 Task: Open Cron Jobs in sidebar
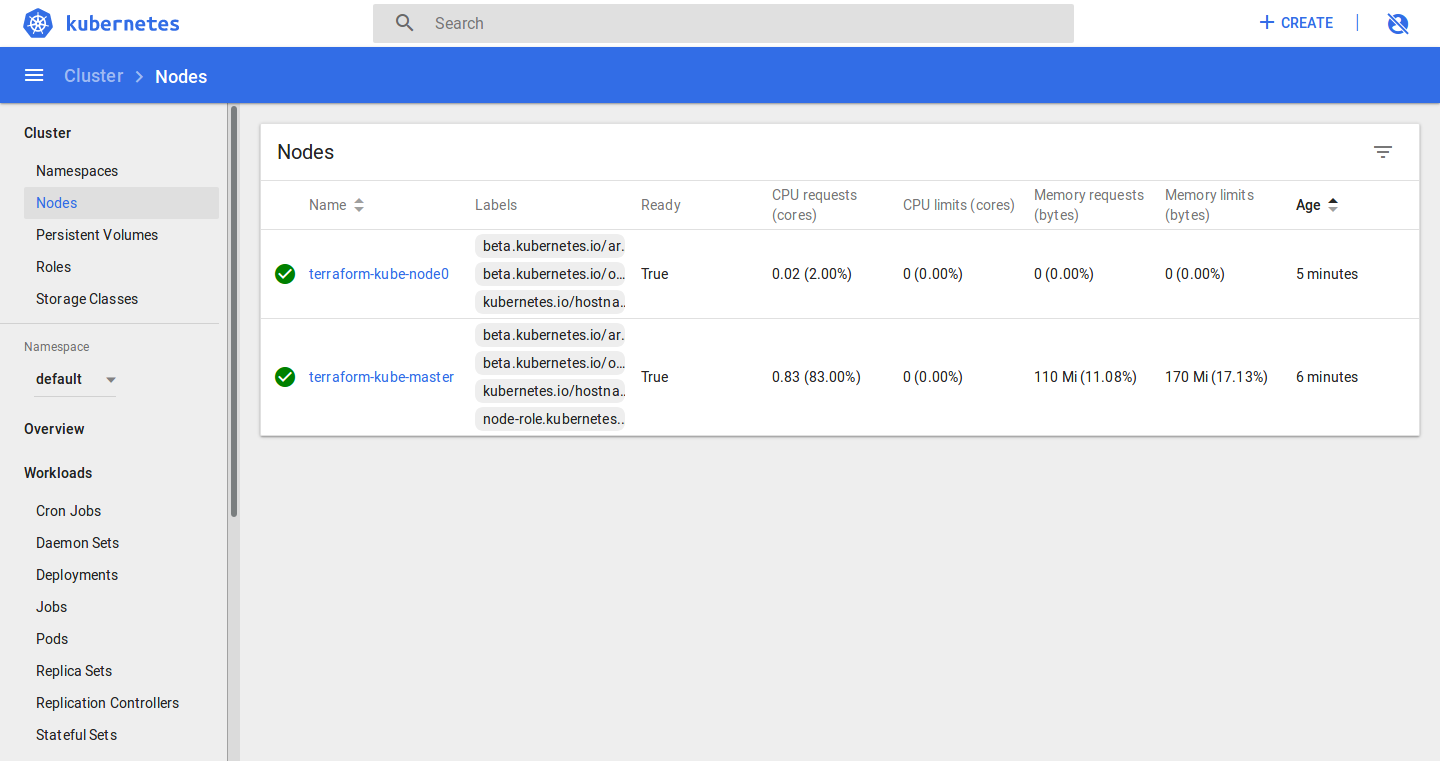tap(69, 511)
